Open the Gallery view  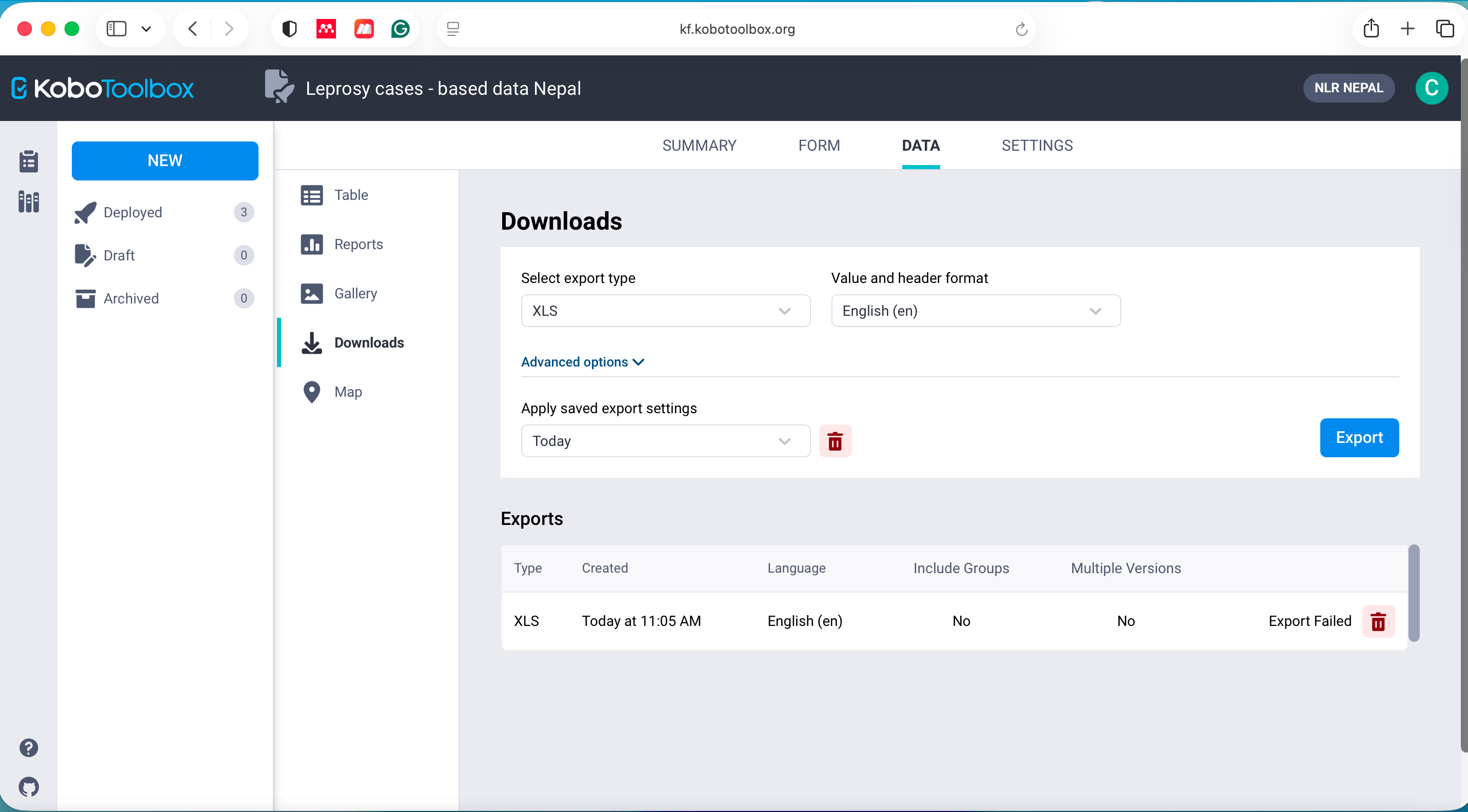pyautogui.click(x=355, y=293)
